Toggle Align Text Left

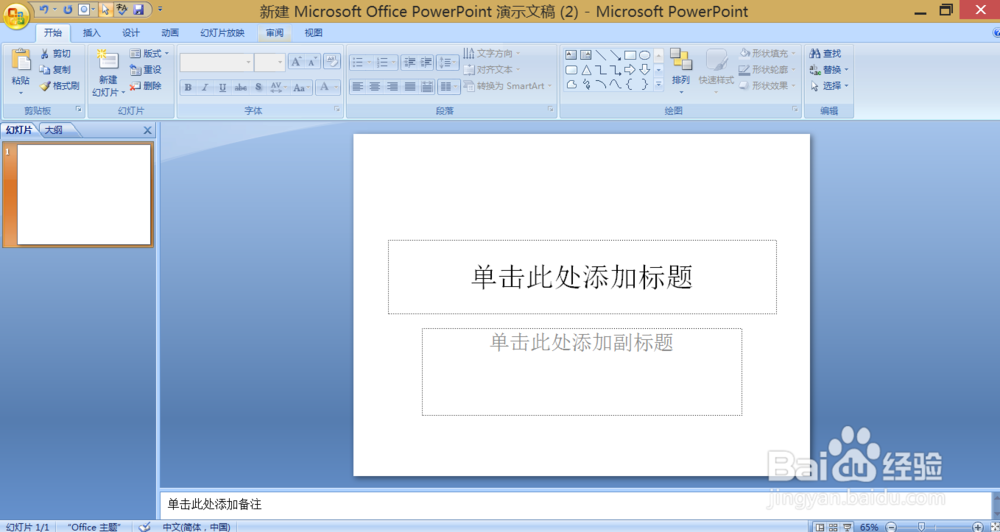(358, 86)
